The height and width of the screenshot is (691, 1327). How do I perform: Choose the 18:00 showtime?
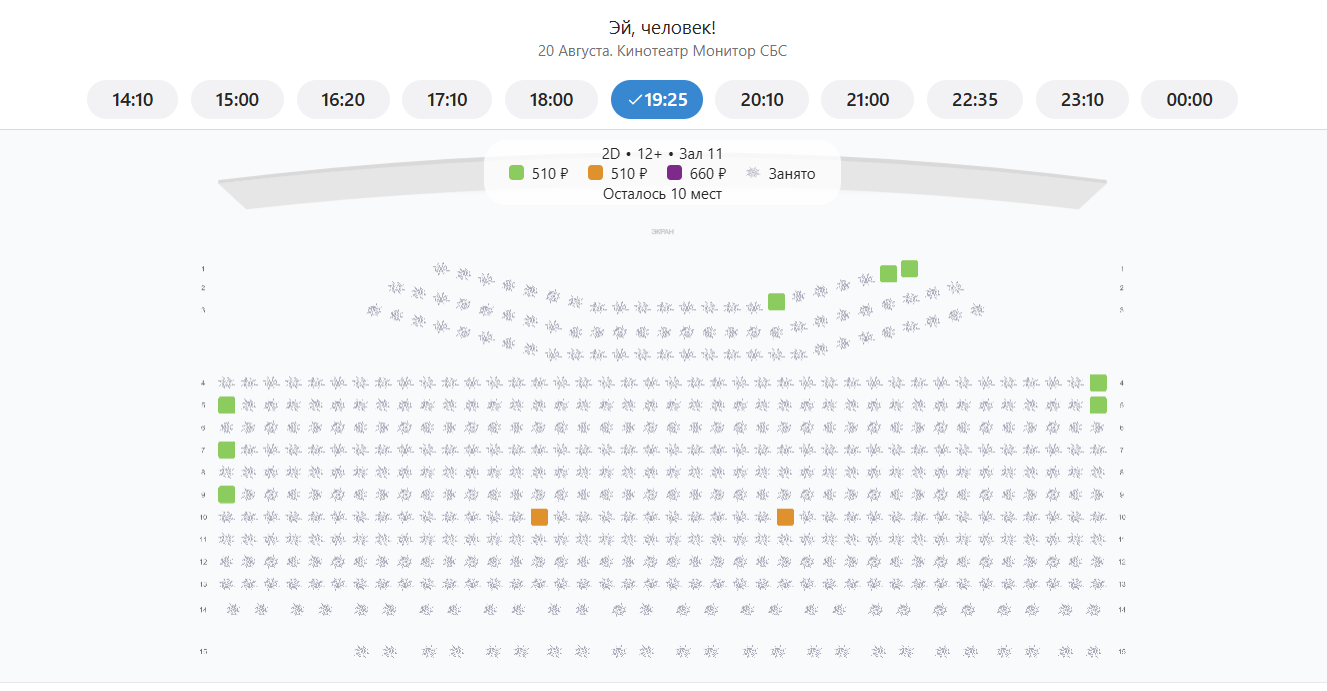point(551,100)
